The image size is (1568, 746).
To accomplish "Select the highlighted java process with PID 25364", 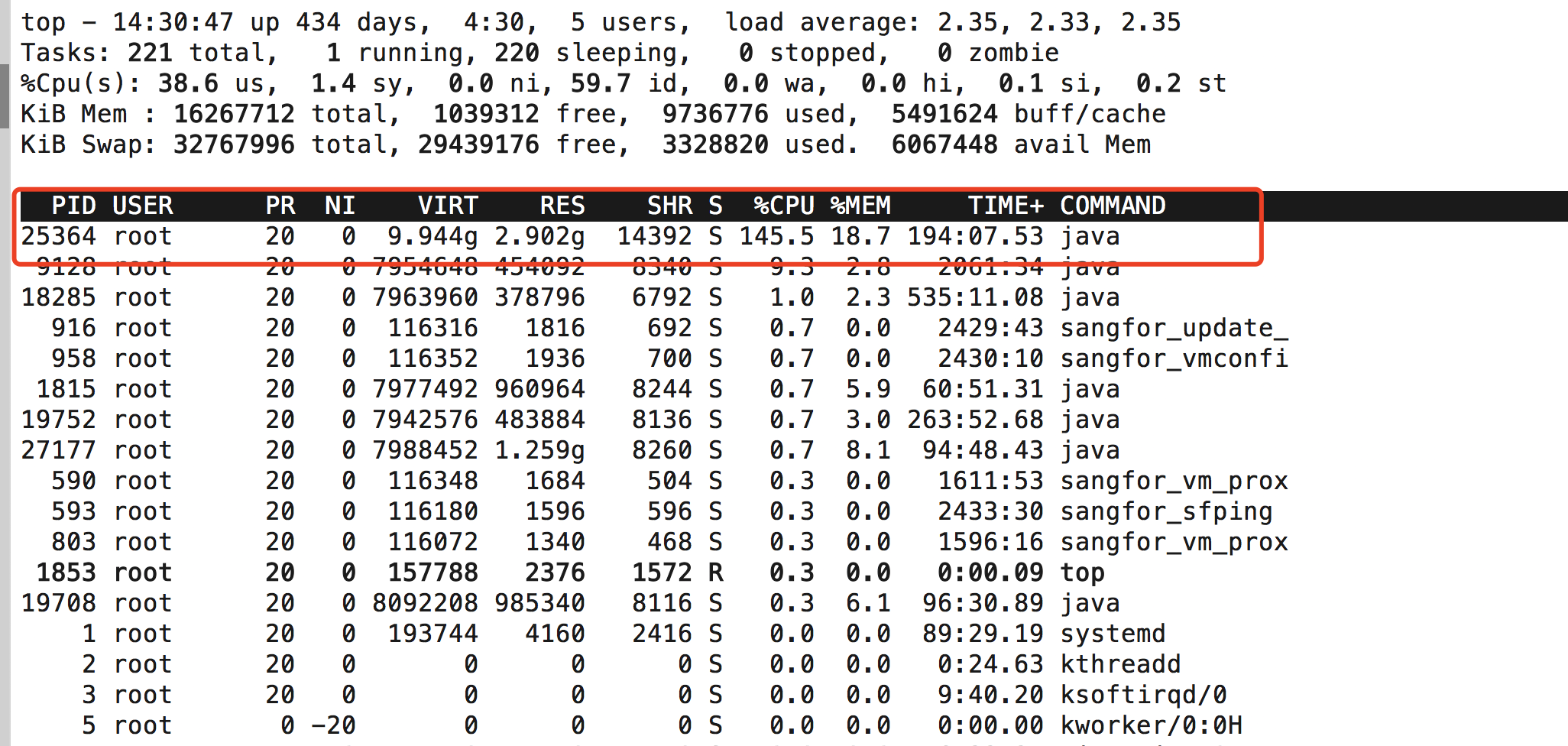I will pos(535,236).
